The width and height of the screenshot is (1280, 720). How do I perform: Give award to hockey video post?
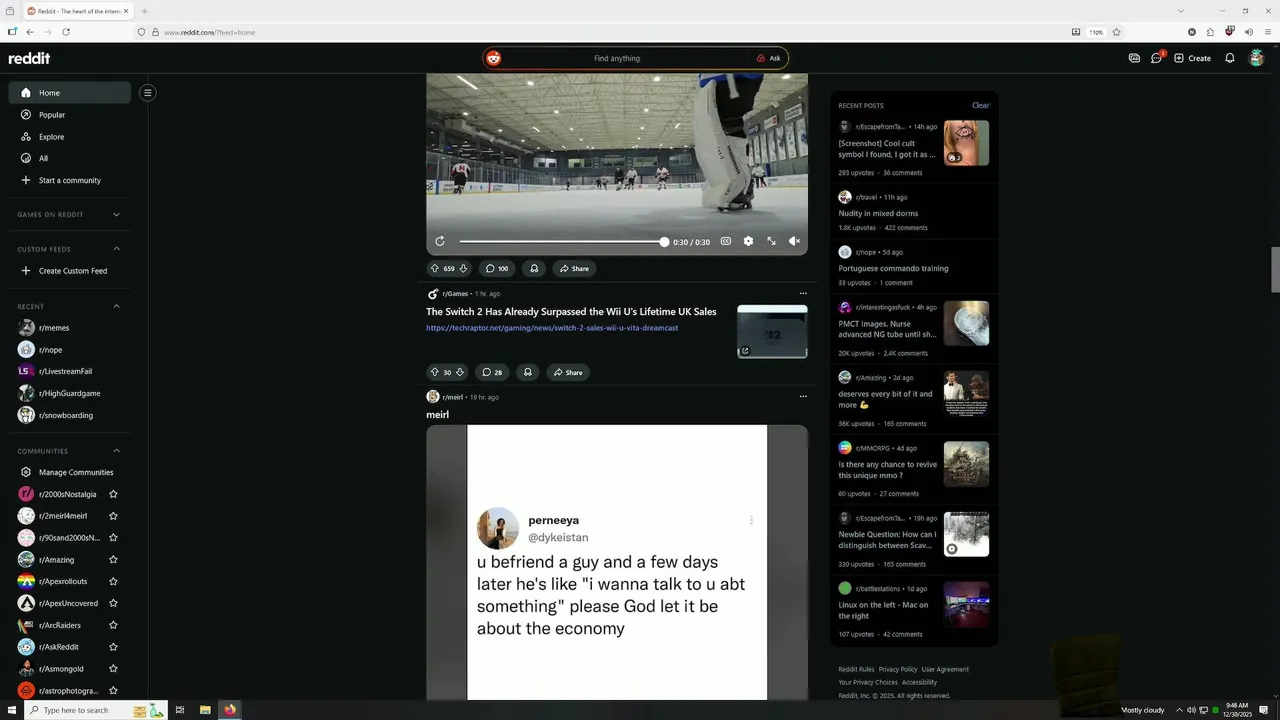point(534,268)
